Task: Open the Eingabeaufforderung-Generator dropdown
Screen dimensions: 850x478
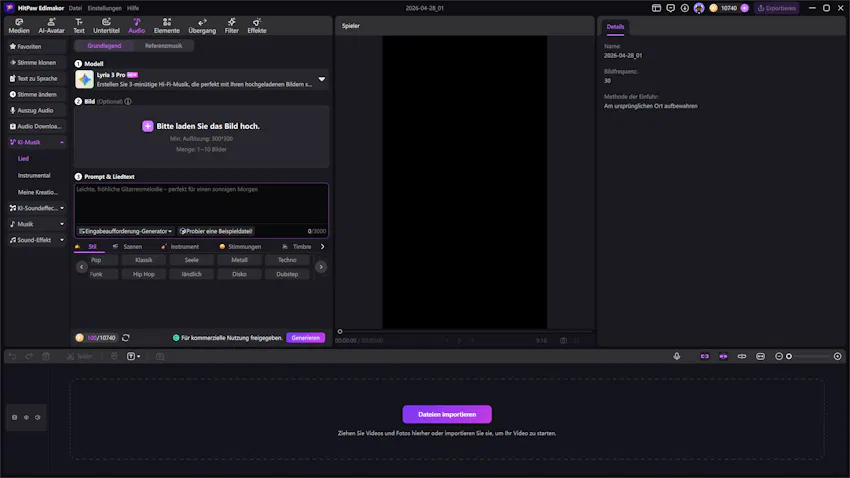Action: 126,231
